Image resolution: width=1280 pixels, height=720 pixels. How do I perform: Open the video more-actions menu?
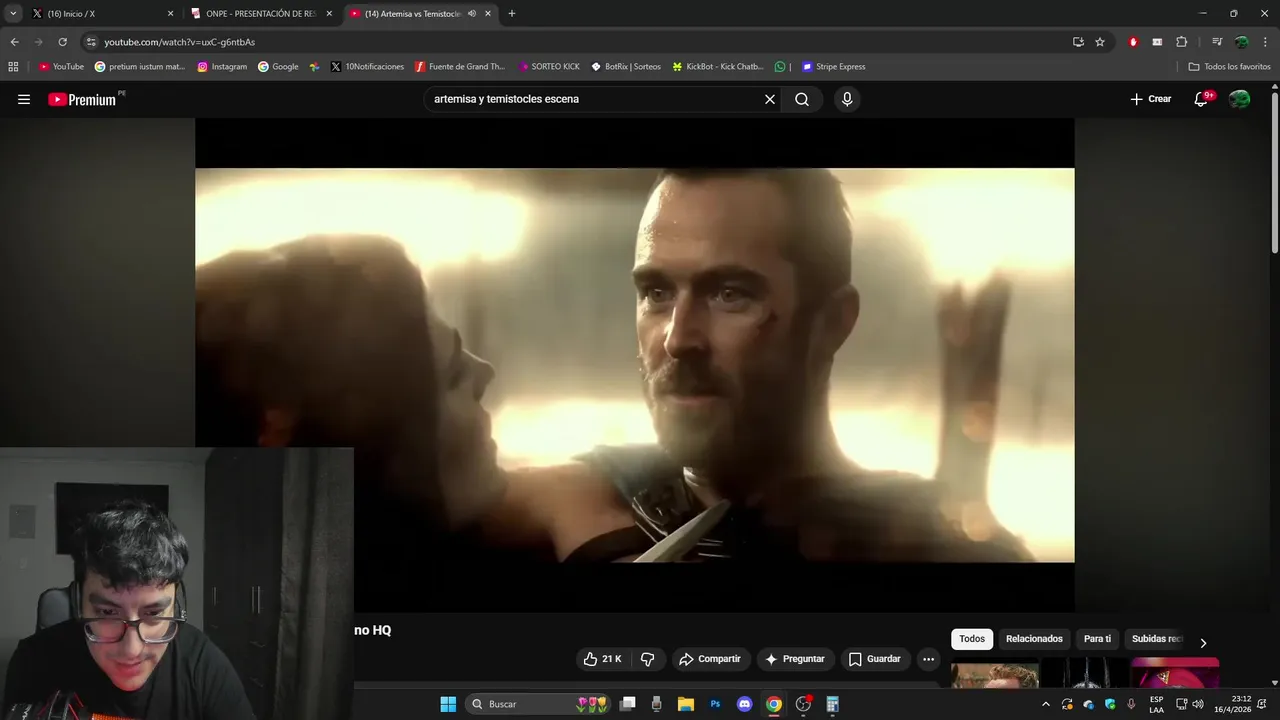(928, 659)
